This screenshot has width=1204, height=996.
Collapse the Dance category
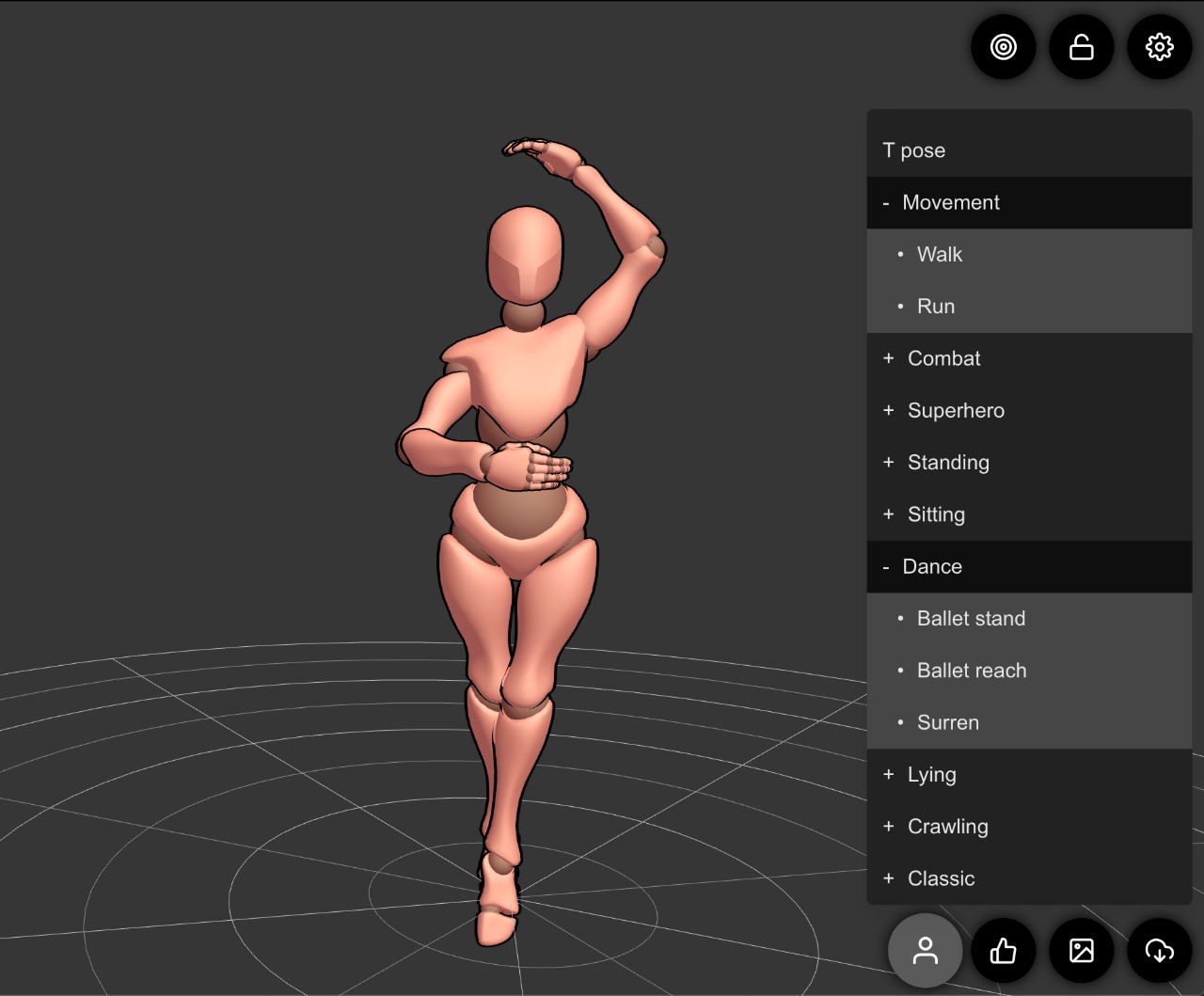point(1029,566)
